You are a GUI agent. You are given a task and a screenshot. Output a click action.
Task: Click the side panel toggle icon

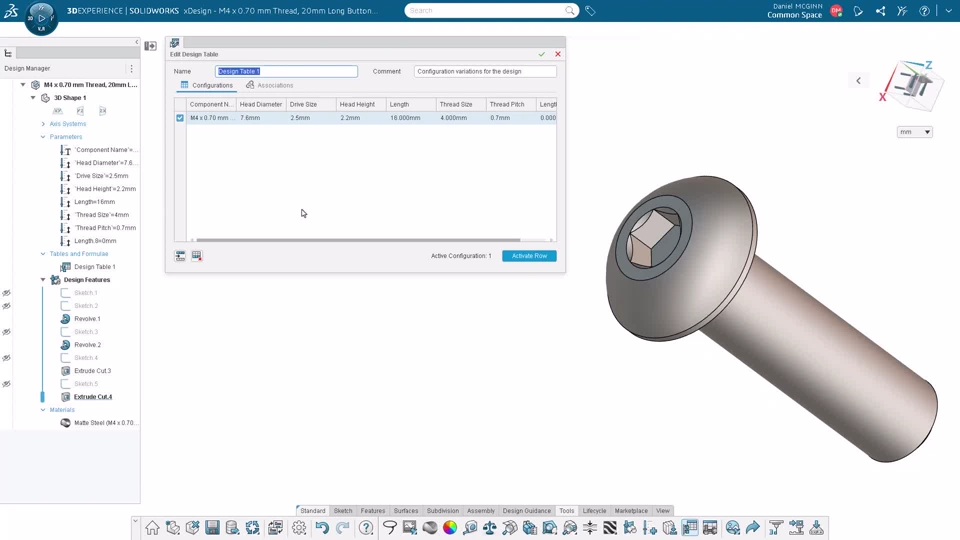click(x=150, y=46)
